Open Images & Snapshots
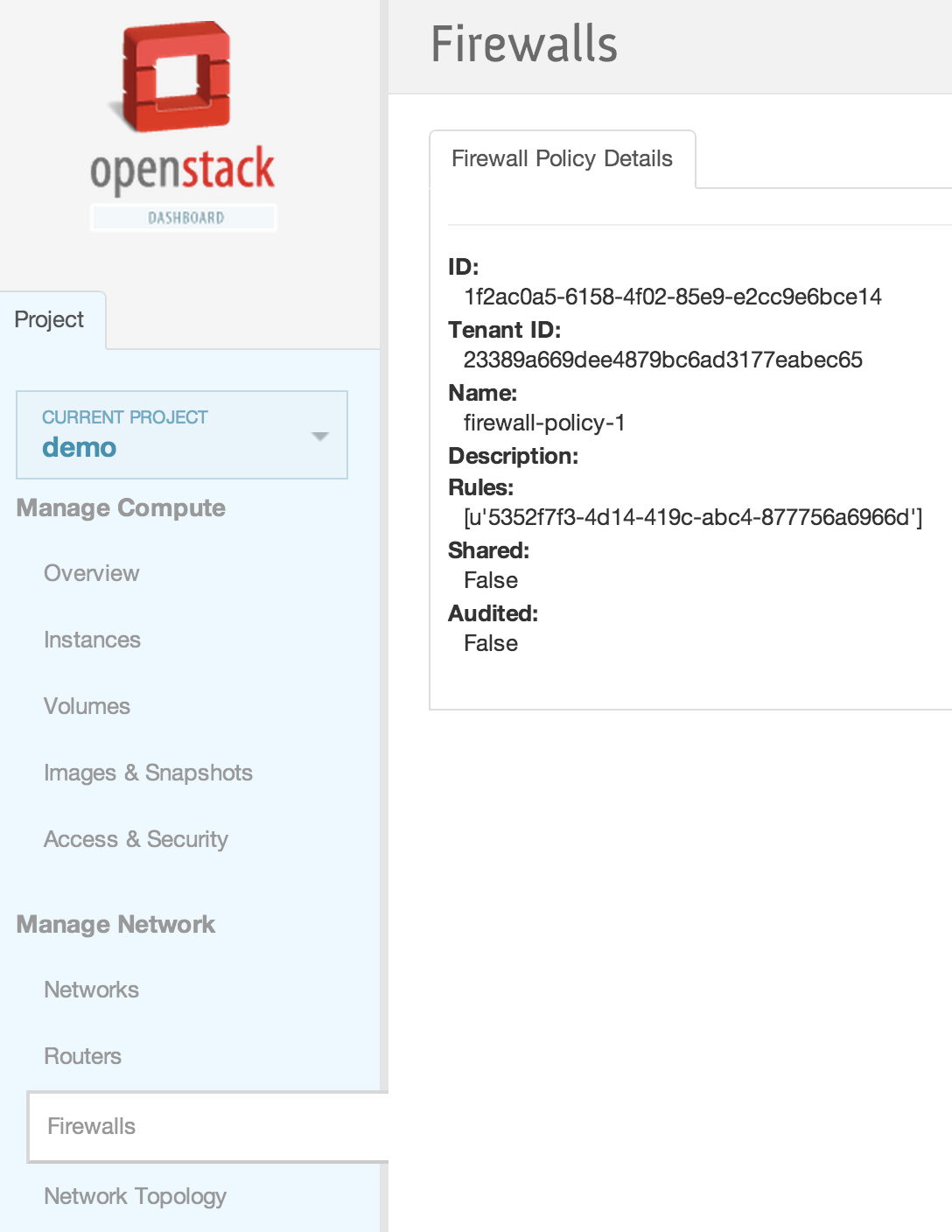The image size is (952, 1232). tap(148, 773)
